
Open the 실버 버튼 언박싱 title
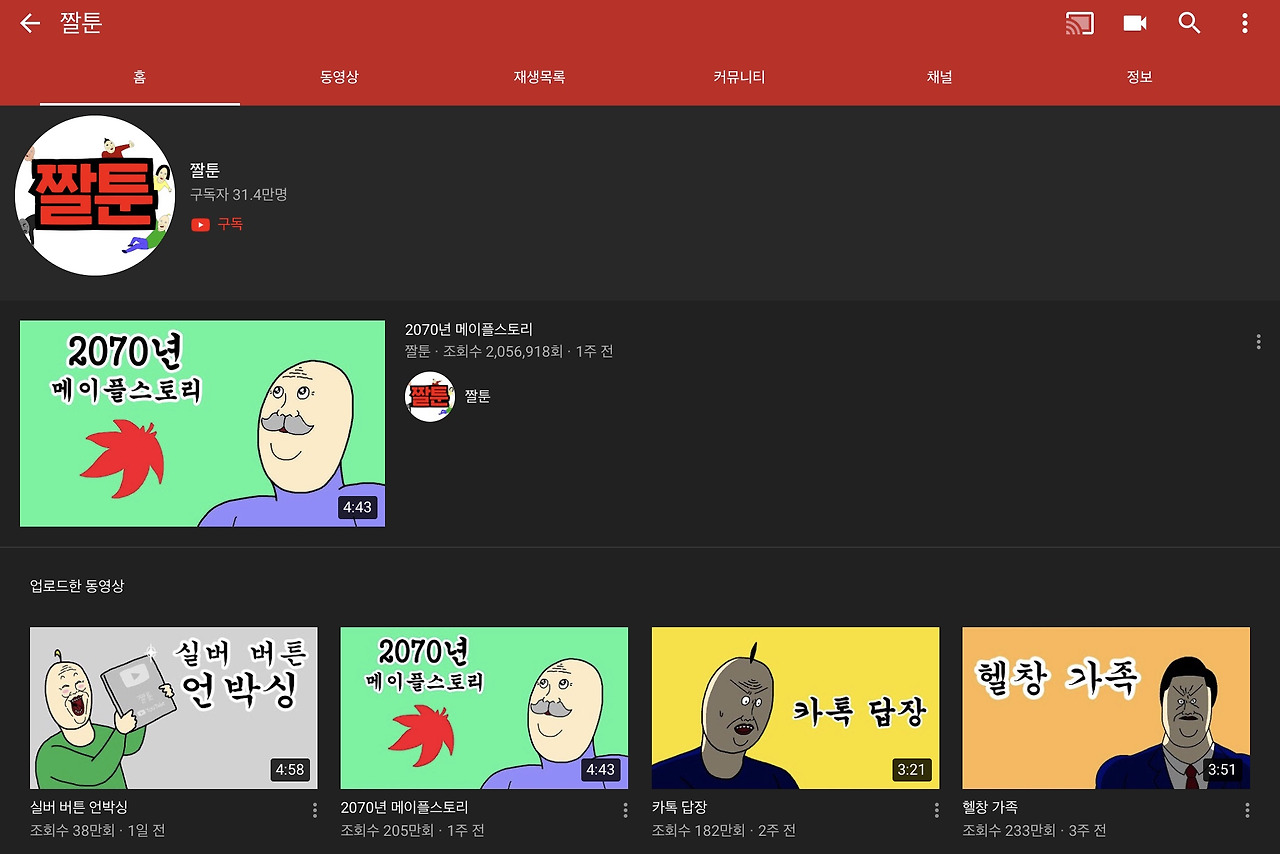coord(79,807)
